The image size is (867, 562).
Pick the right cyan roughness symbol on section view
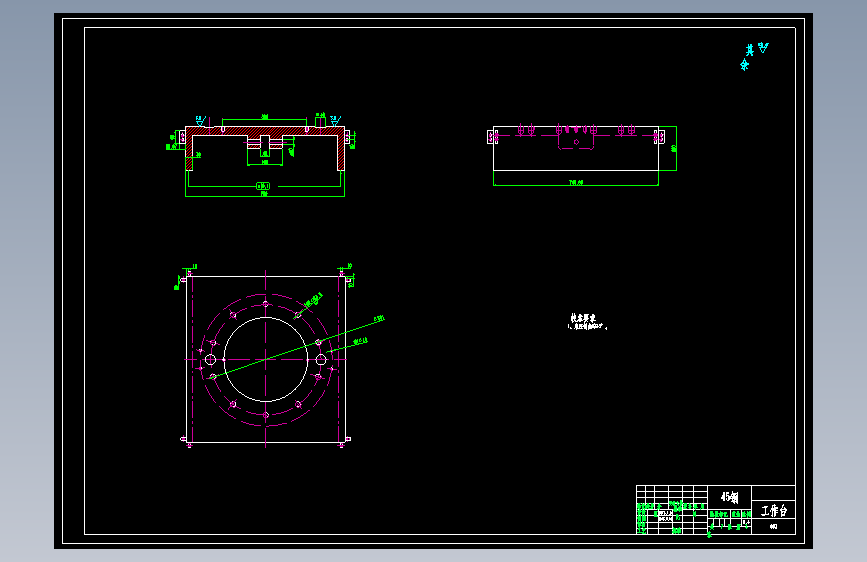335,120
